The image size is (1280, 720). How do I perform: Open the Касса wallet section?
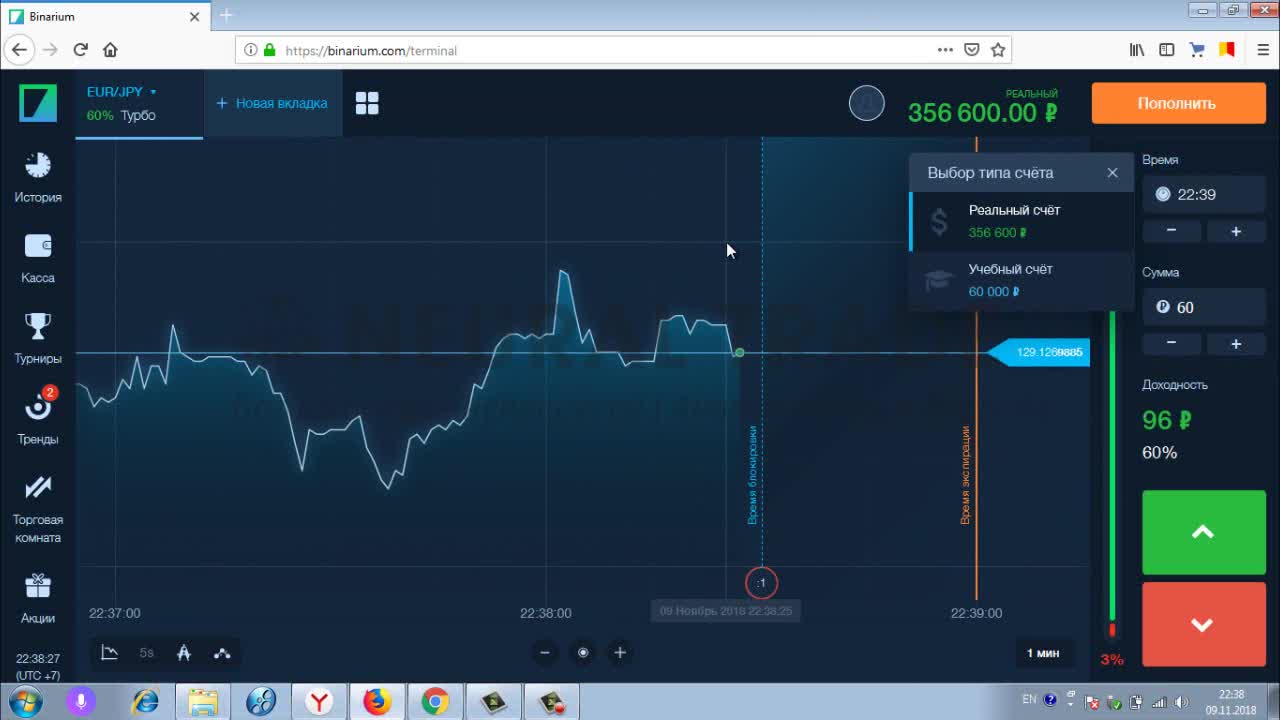(x=38, y=259)
